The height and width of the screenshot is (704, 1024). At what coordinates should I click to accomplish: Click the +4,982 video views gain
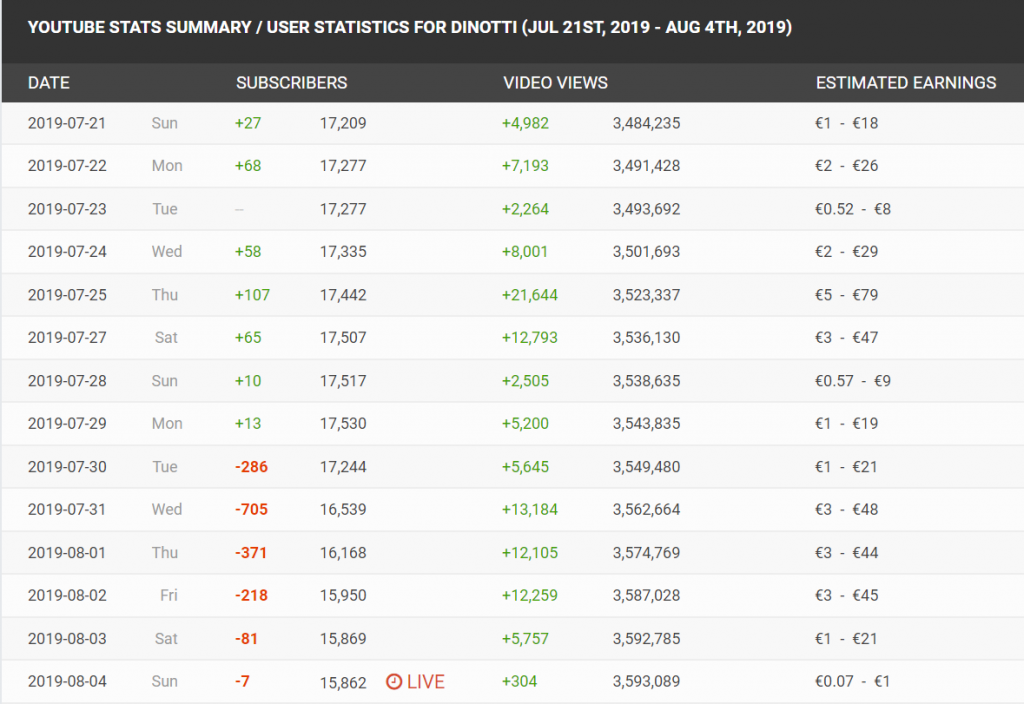pyautogui.click(x=525, y=123)
